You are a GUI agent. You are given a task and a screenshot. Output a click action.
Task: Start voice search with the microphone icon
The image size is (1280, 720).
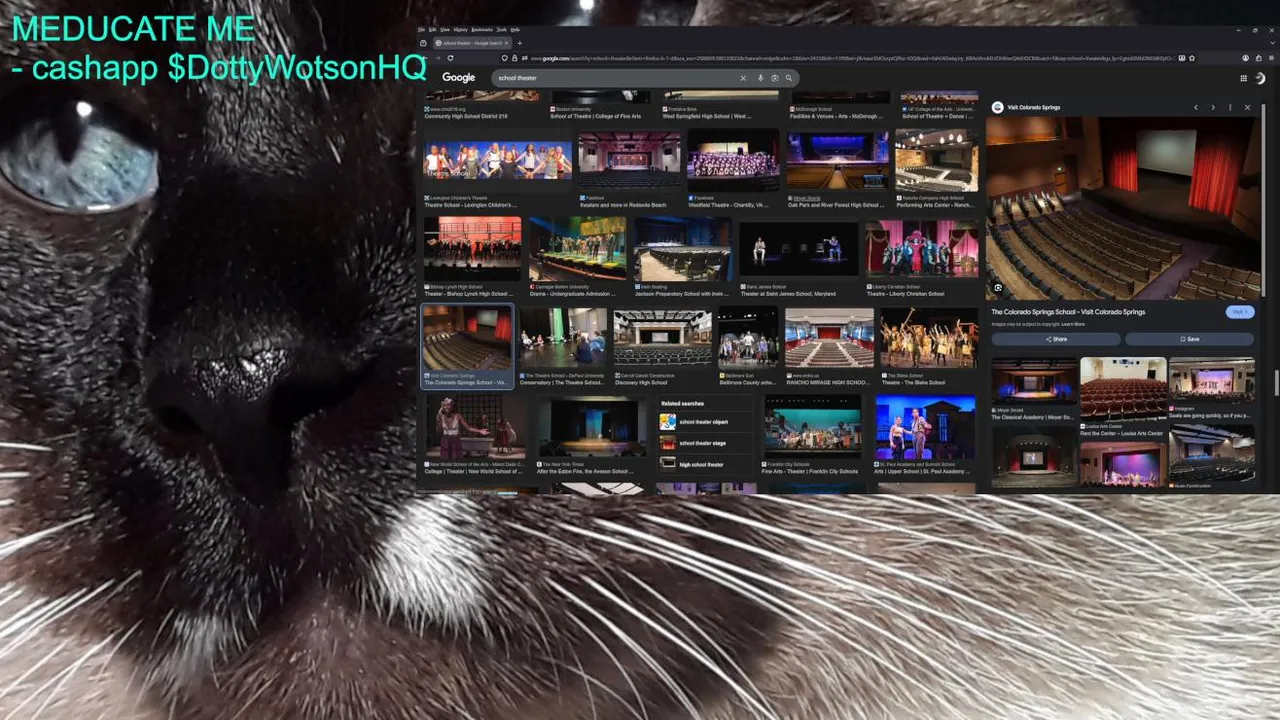tap(760, 78)
